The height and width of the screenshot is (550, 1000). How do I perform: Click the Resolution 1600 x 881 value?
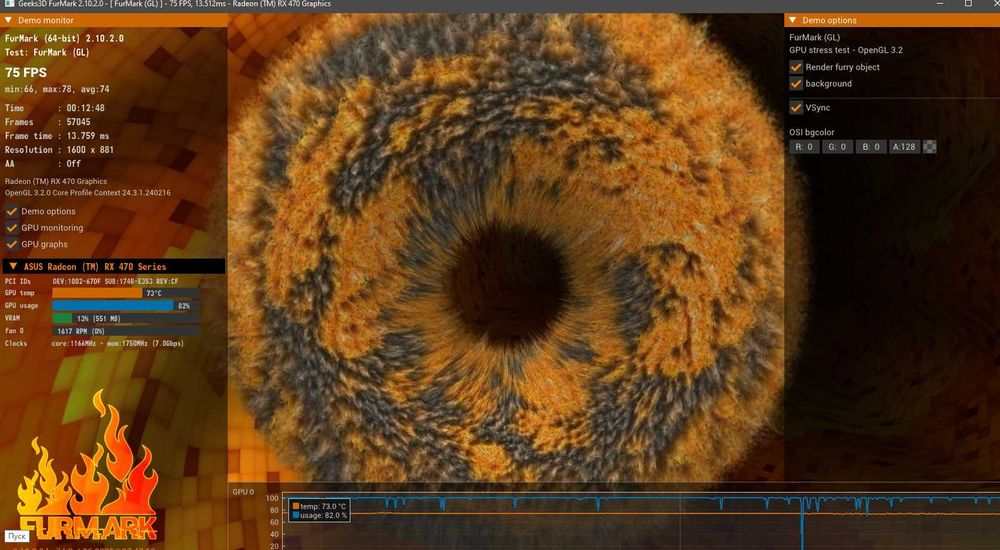pos(90,150)
